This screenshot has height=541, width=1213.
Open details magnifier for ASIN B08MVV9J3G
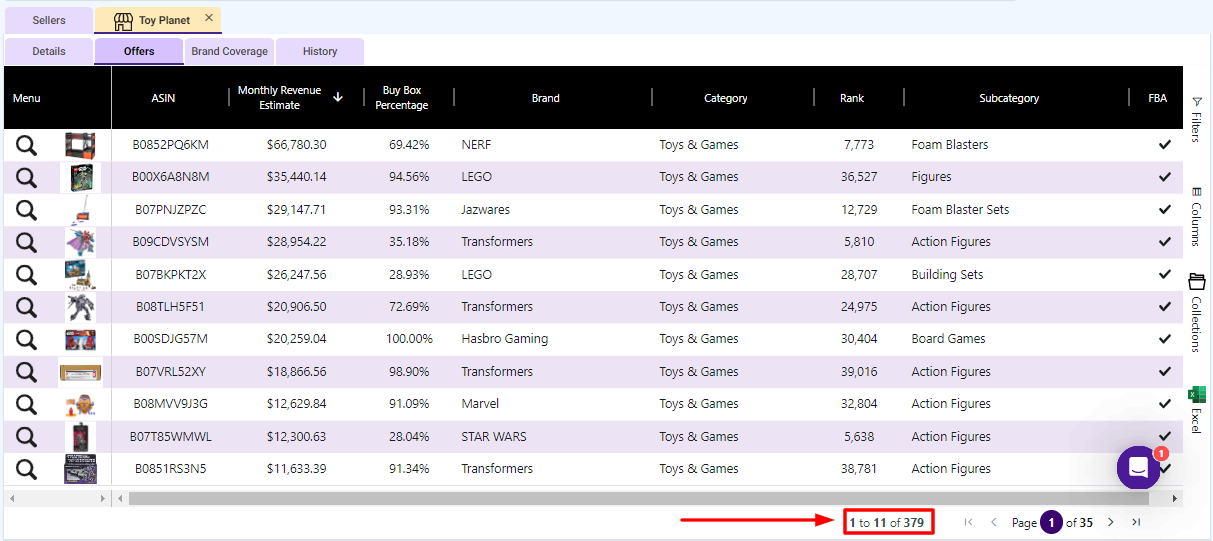26,404
